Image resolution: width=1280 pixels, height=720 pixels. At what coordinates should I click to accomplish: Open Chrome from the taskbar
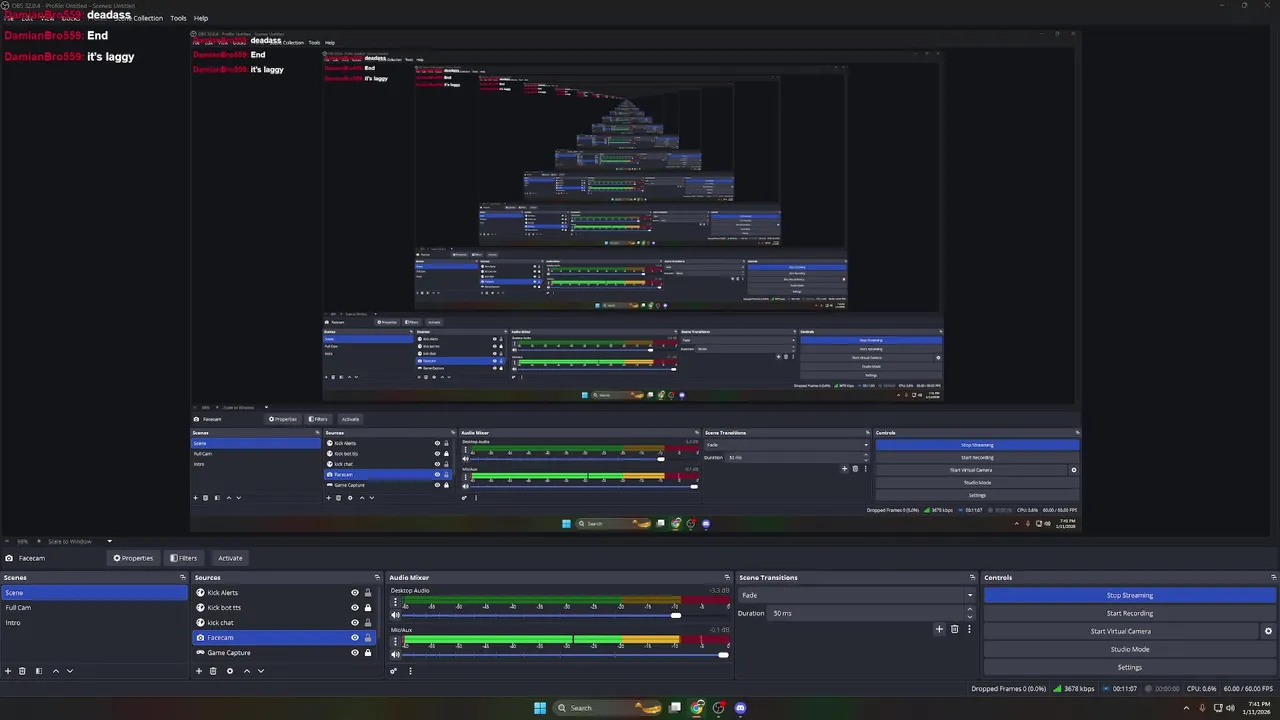[697, 708]
